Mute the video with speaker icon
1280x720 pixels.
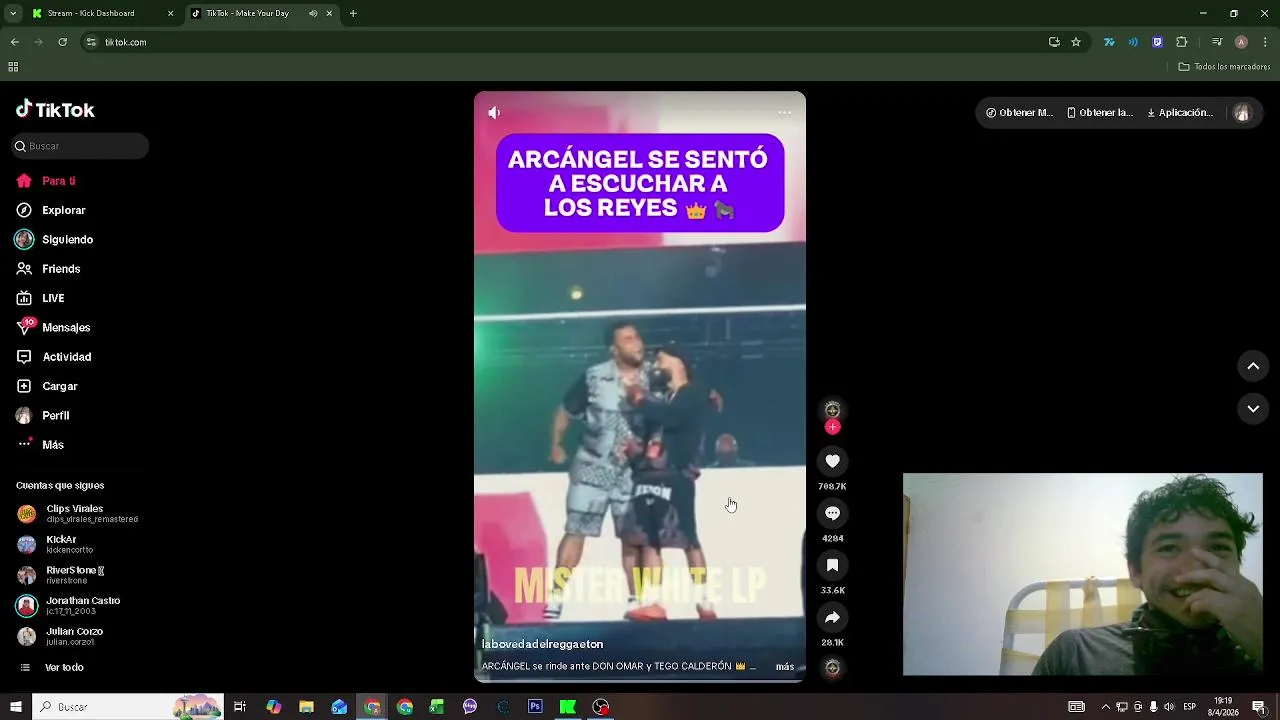[x=494, y=113]
